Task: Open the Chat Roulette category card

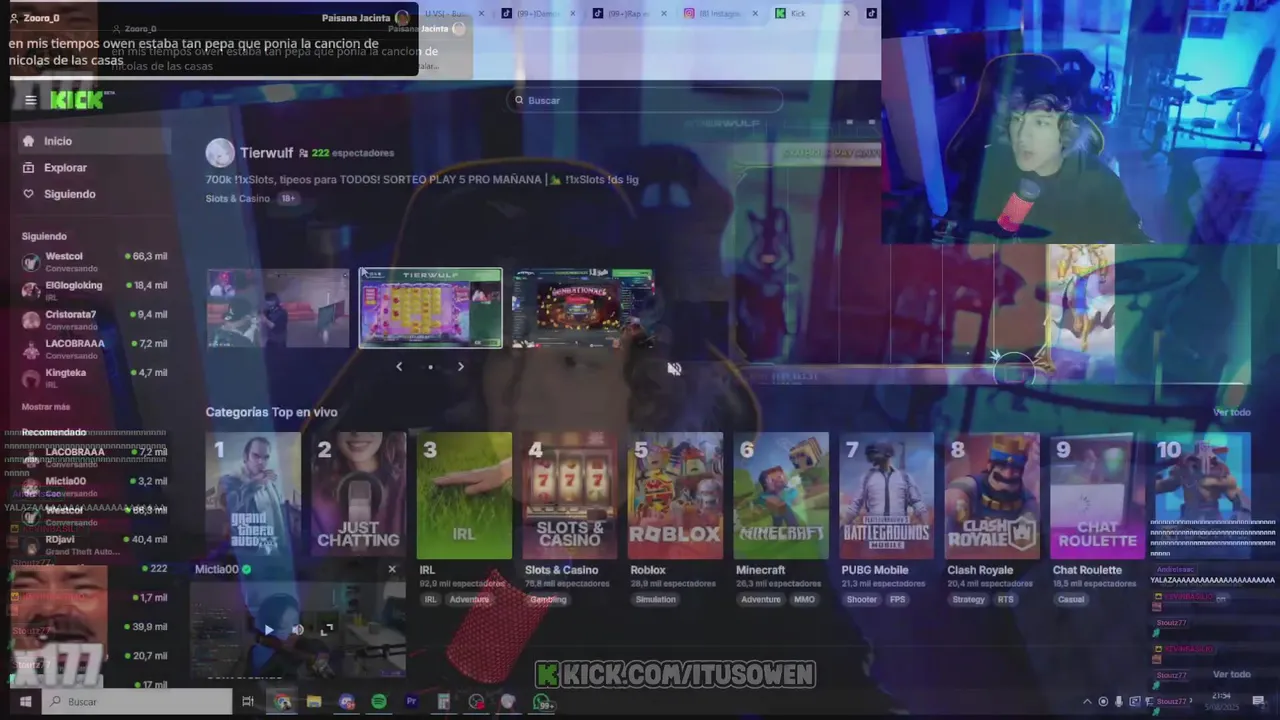Action: coord(1098,496)
